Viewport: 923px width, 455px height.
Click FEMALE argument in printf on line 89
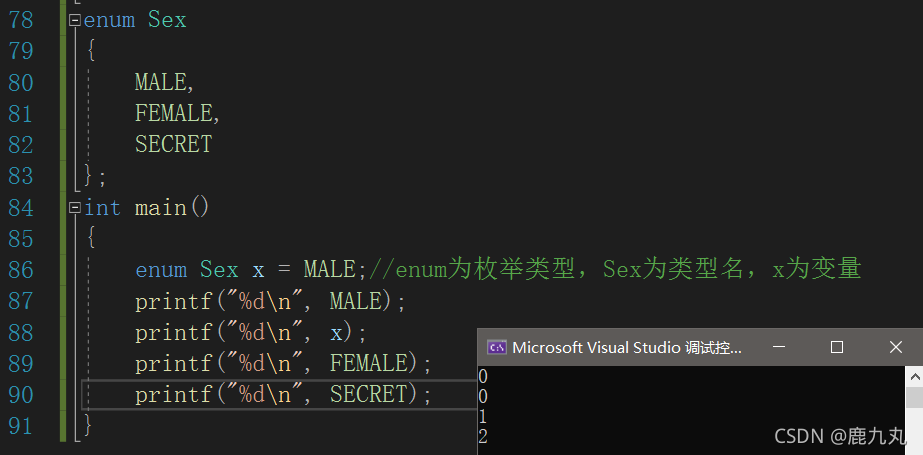coord(368,364)
